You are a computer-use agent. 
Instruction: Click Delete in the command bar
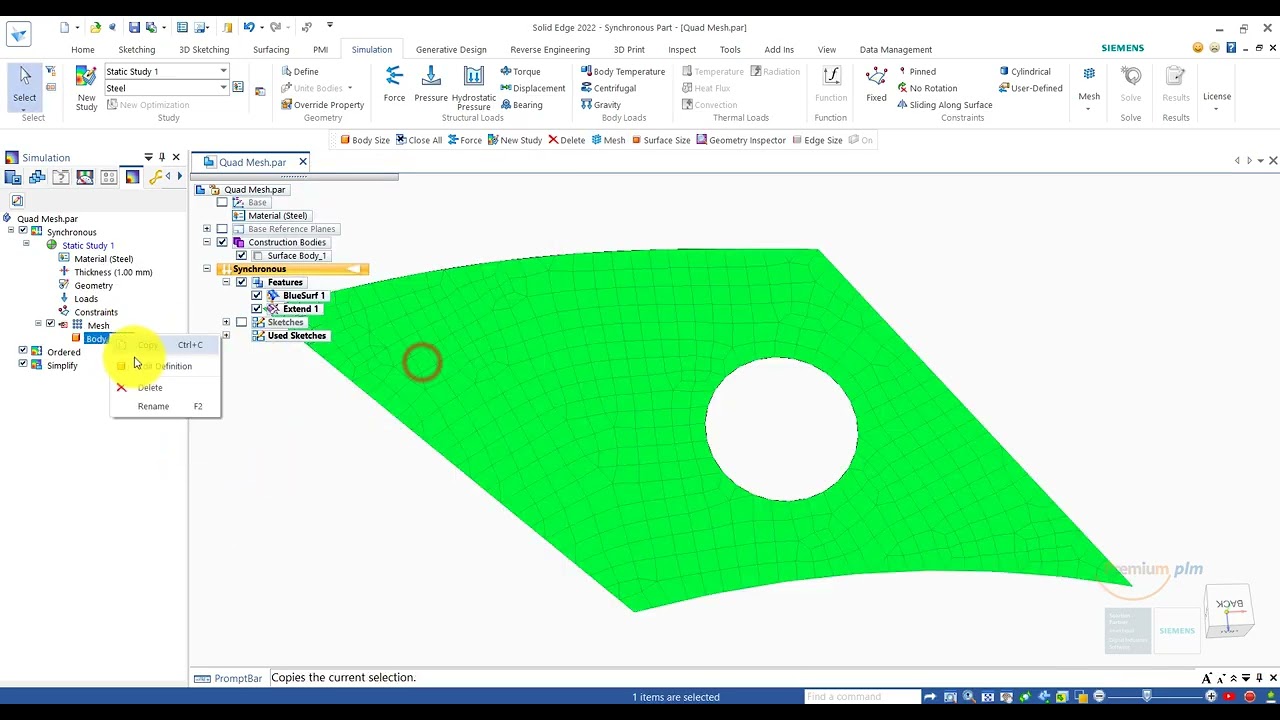click(x=566, y=140)
